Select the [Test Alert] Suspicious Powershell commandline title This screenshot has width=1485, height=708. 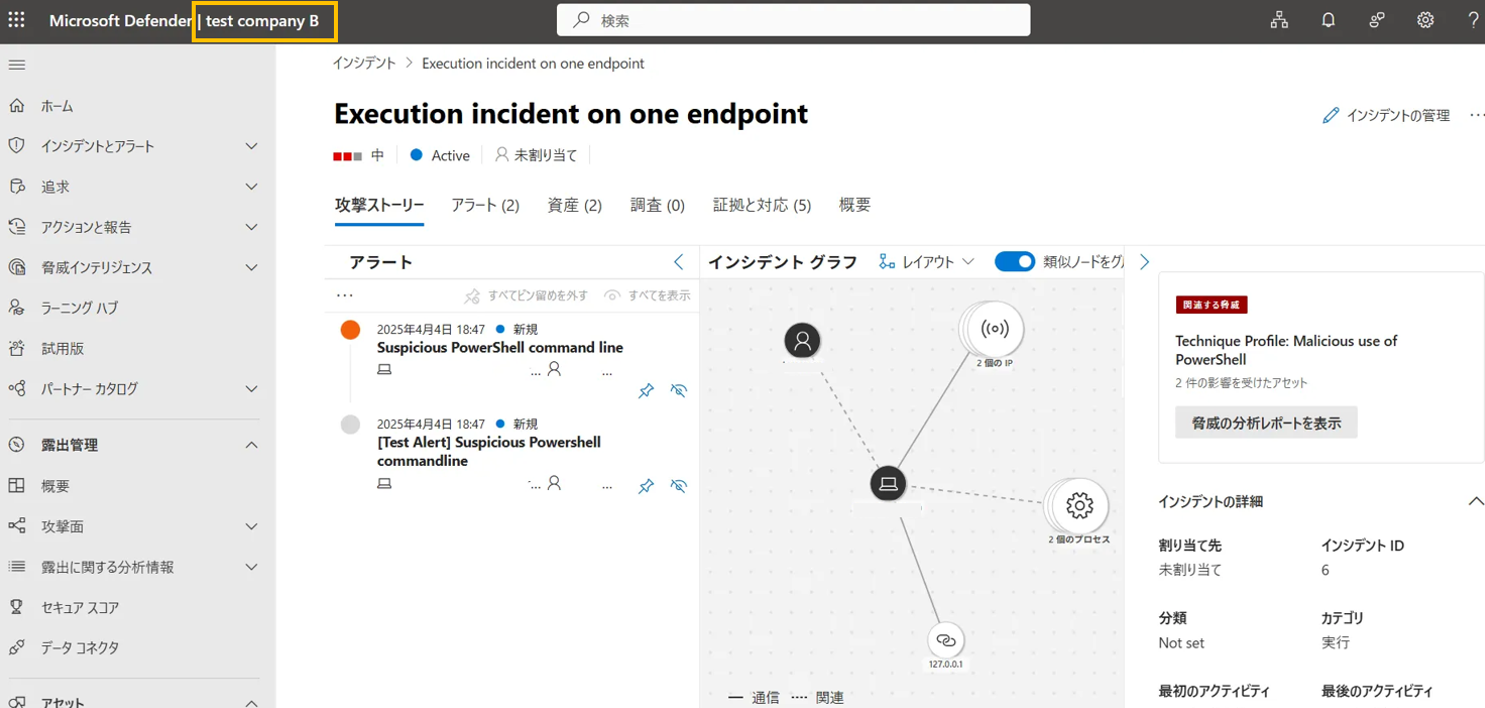click(489, 452)
